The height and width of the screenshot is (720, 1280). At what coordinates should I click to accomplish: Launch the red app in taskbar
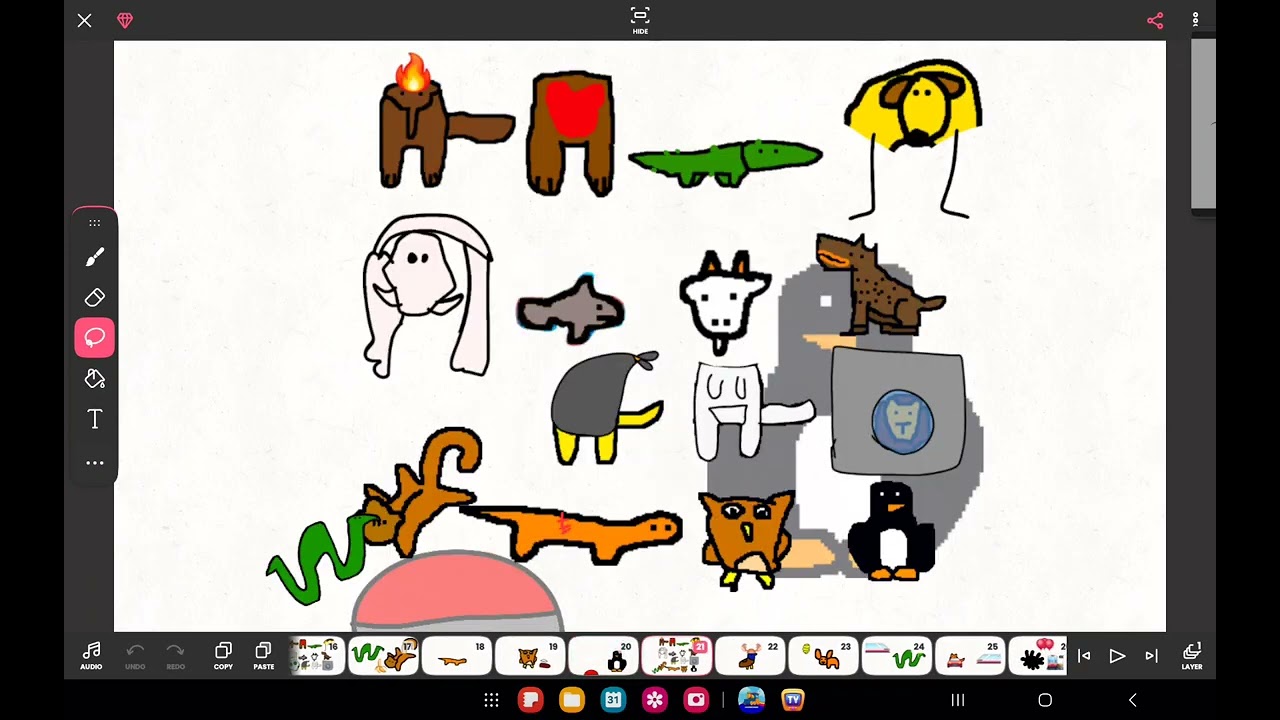pos(531,700)
